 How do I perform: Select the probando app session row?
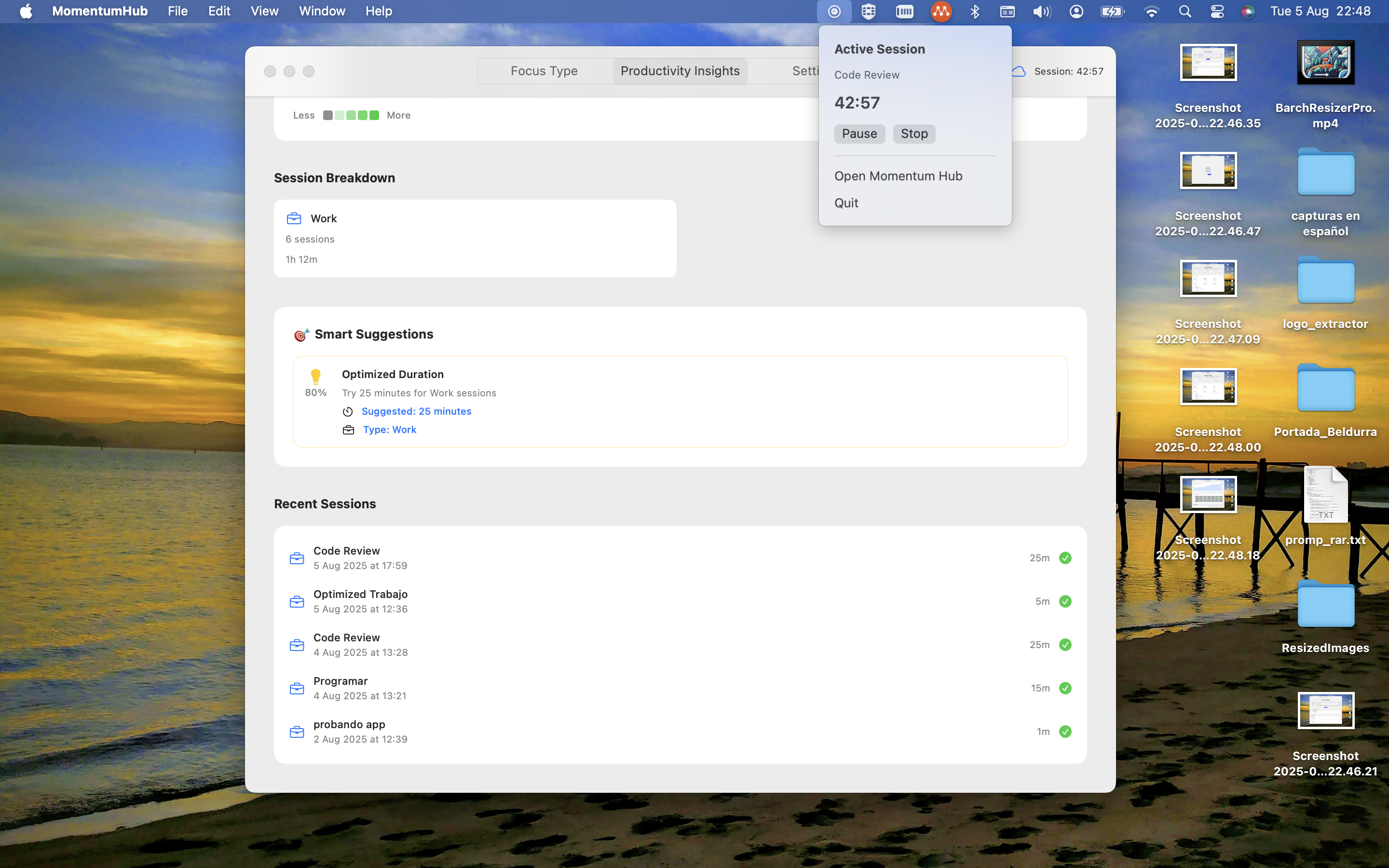(x=680, y=732)
